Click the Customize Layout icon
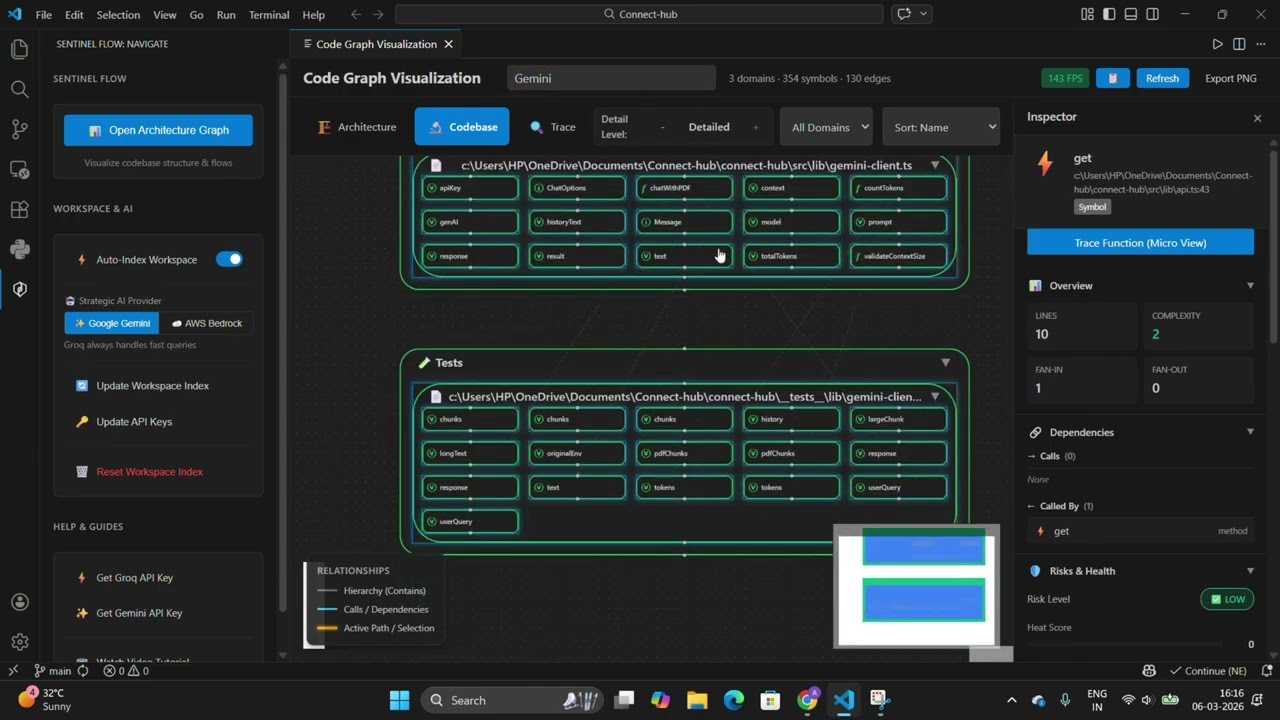Screen dimensions: 1280x720 1087,14
